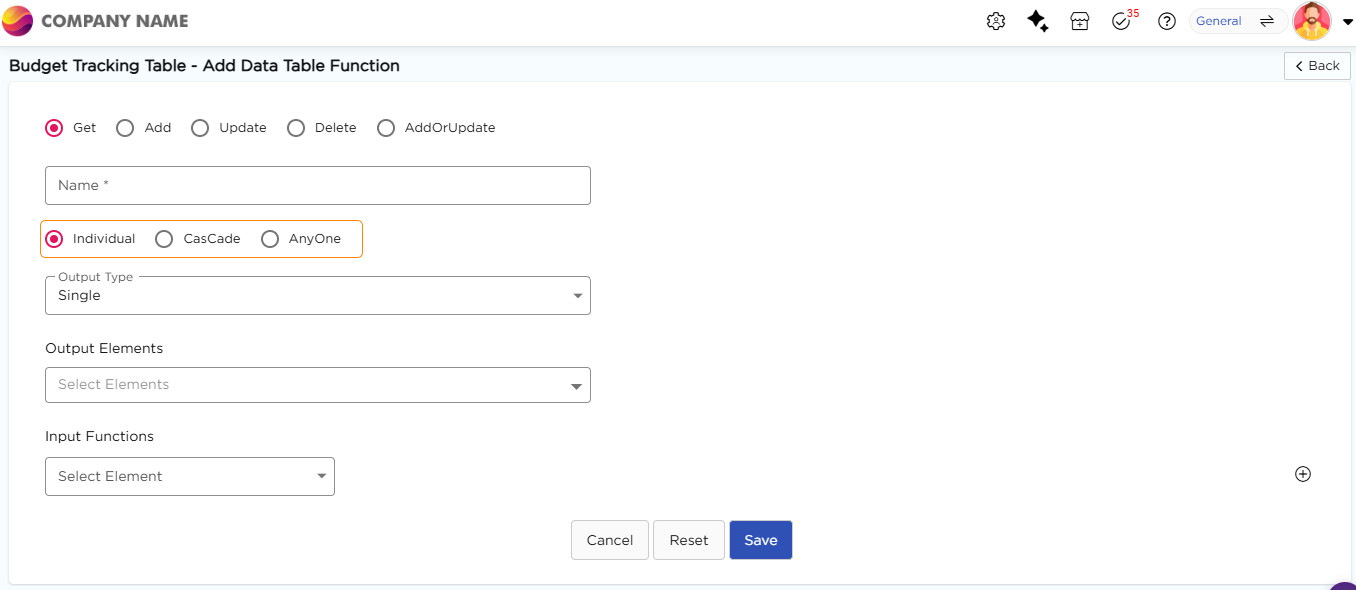Click into the Name input field

click(318, 186)
